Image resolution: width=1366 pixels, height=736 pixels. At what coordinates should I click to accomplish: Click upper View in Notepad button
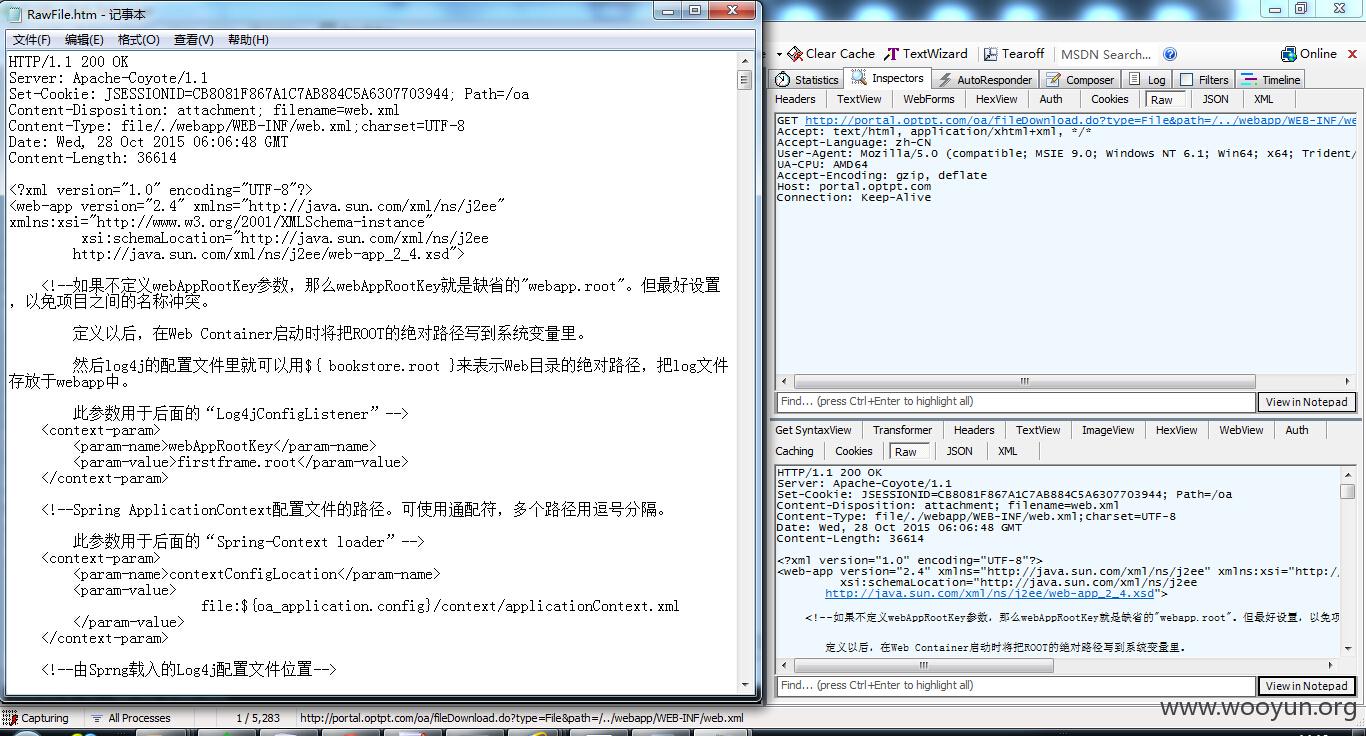[1306, 402]
